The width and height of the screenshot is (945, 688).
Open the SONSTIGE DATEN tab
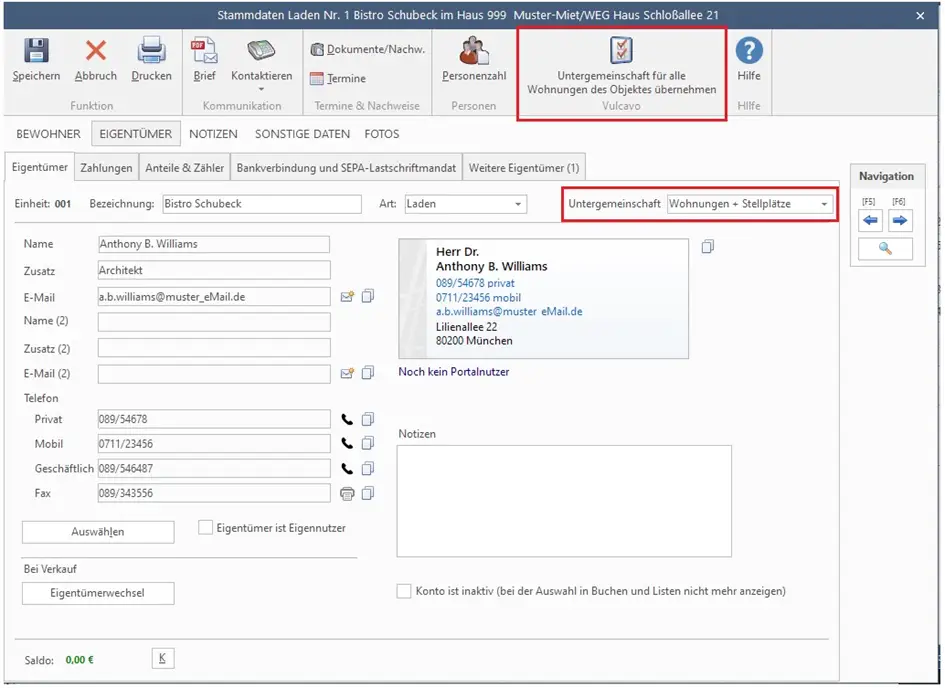[302, 134]
